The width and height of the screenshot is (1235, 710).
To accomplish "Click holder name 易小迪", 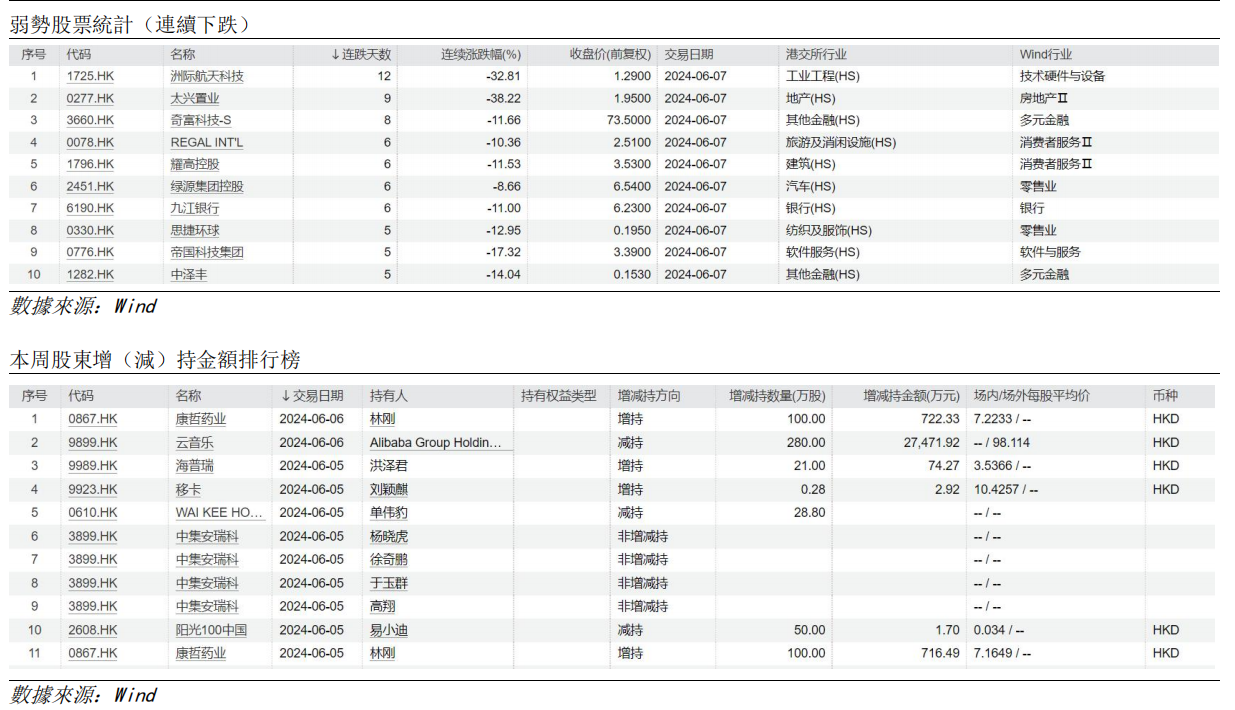I will click(389, 631).
